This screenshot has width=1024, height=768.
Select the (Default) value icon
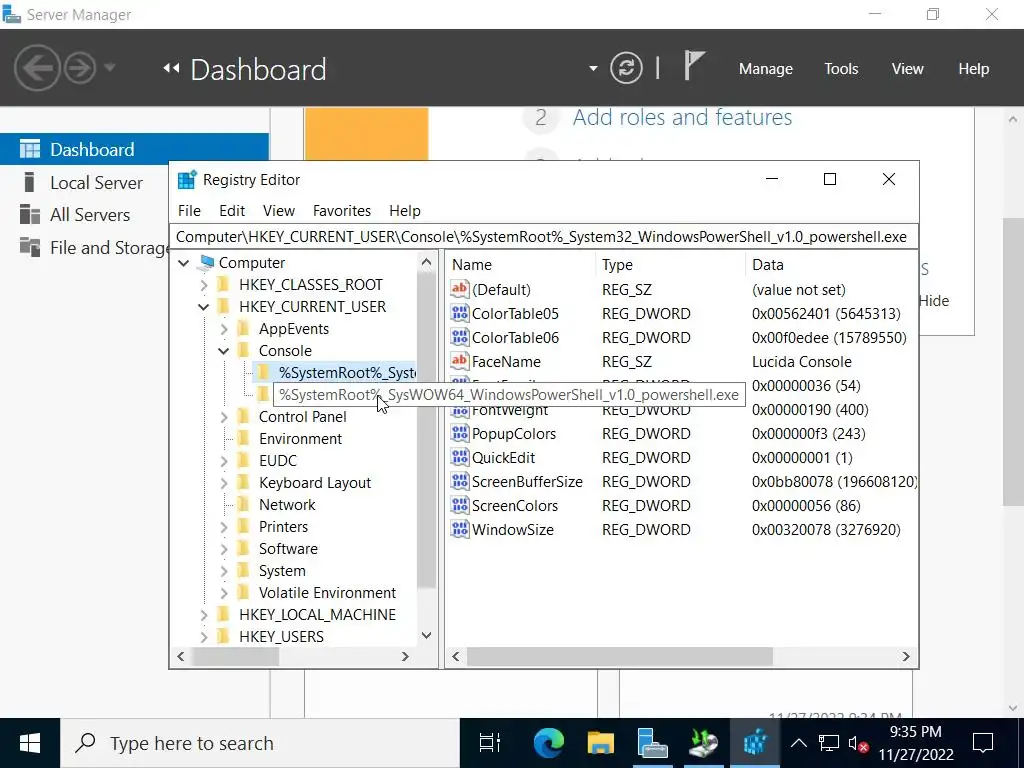click(x=460, y=289)
